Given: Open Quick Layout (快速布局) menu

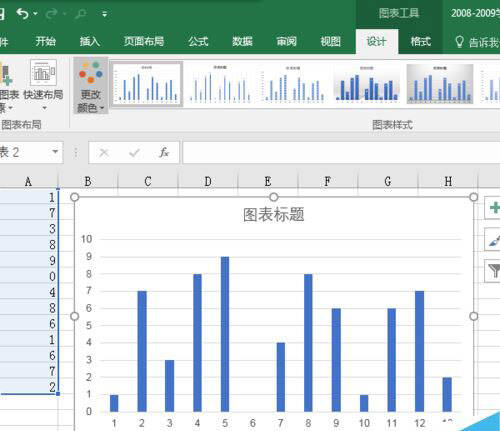Looking at the screenshot, I should coord(43,85).
